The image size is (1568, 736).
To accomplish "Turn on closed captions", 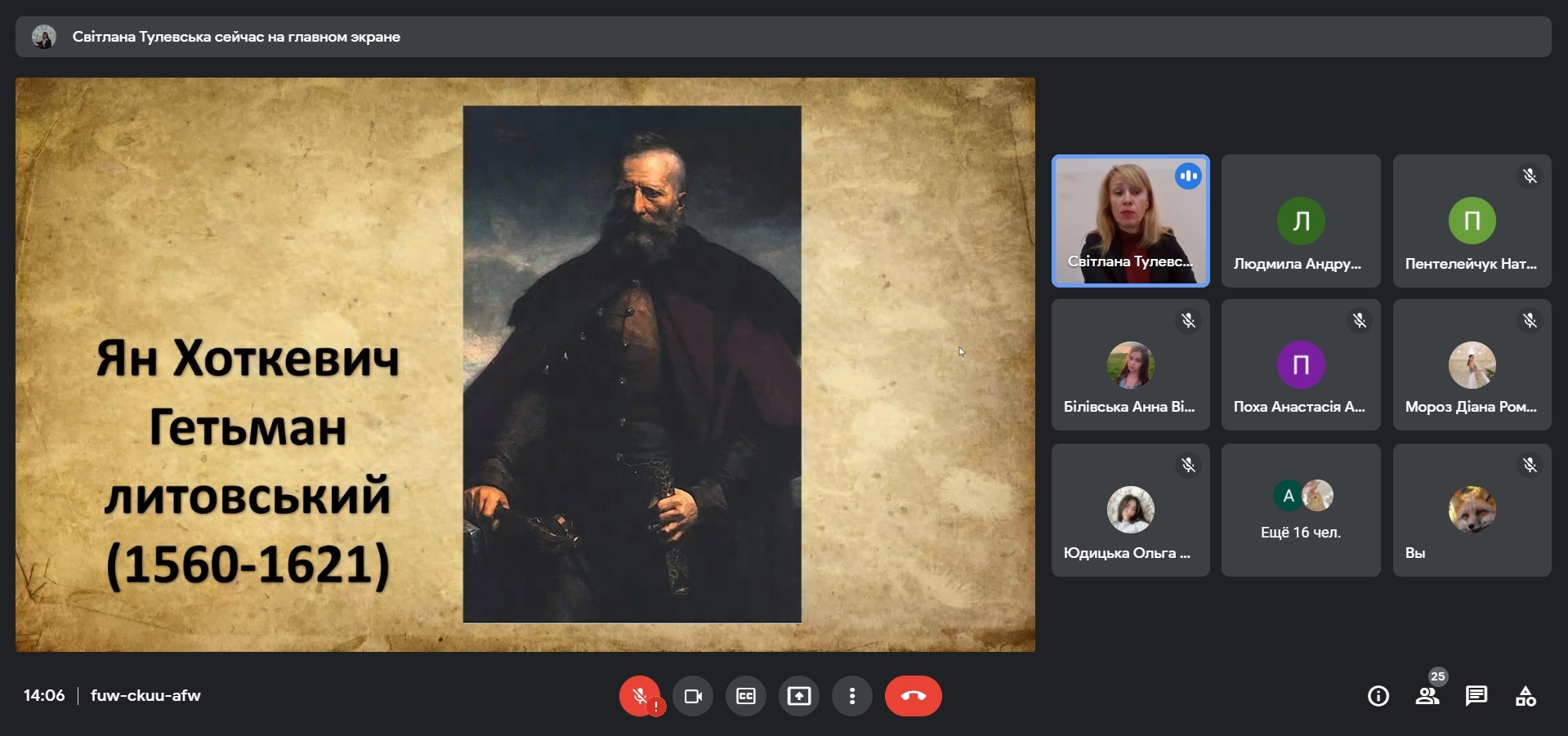I will [x=746, y=696].
